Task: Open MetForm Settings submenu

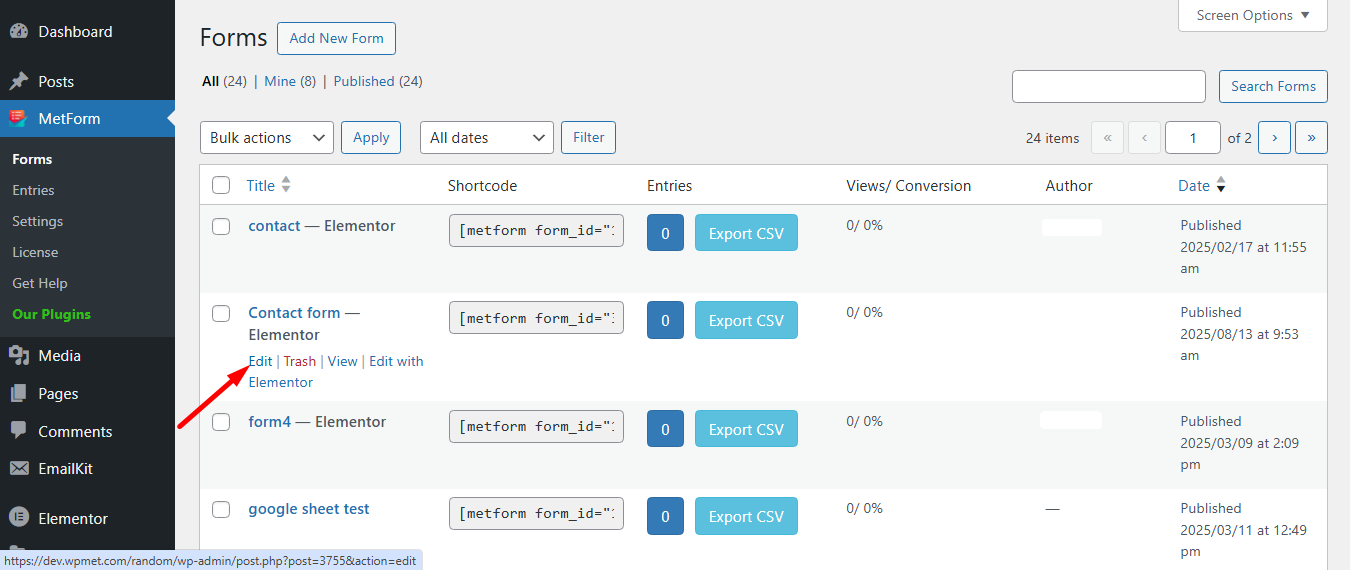Action: (37, 221)
